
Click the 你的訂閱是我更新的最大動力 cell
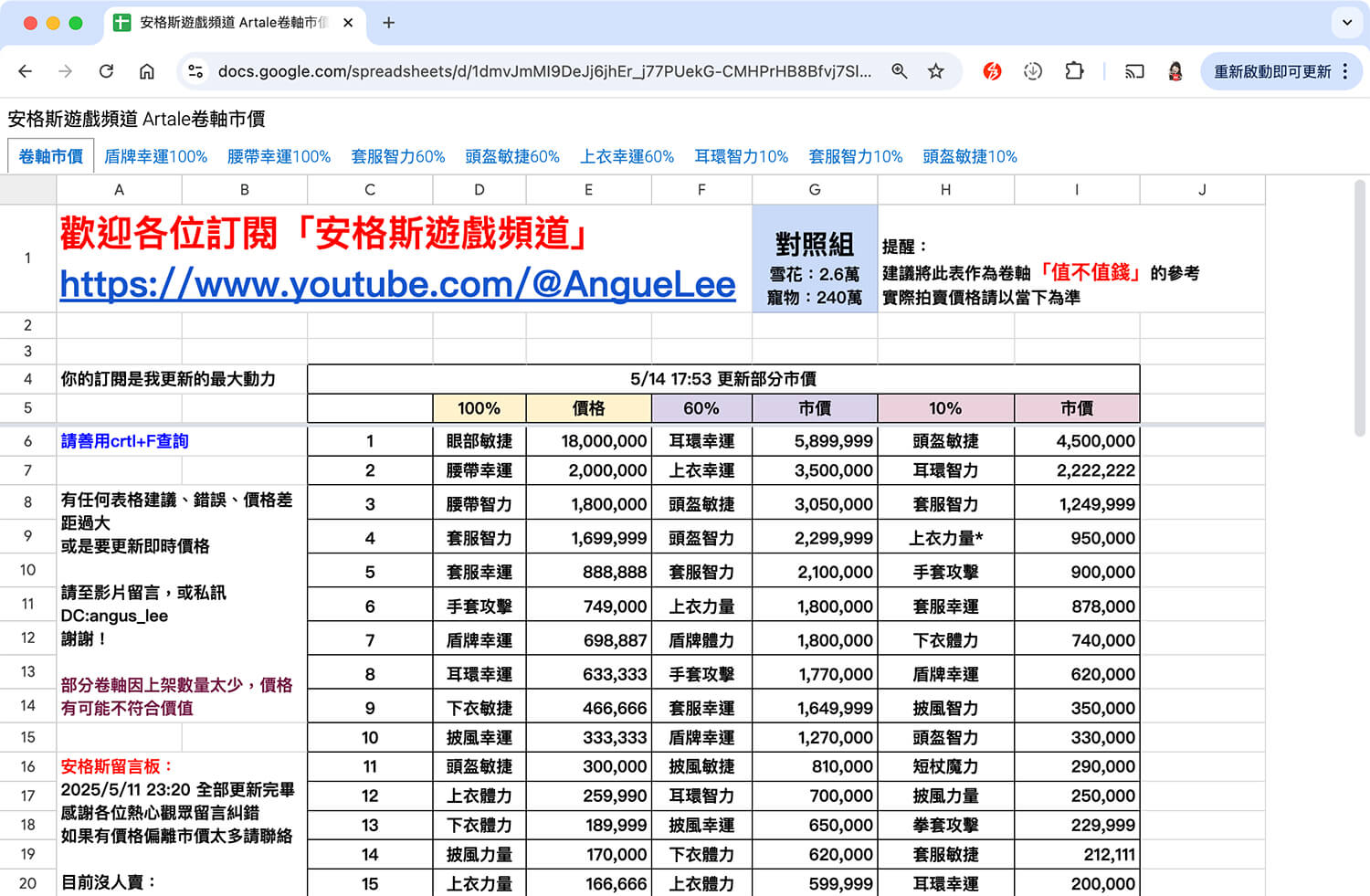(x=182, y=379)
